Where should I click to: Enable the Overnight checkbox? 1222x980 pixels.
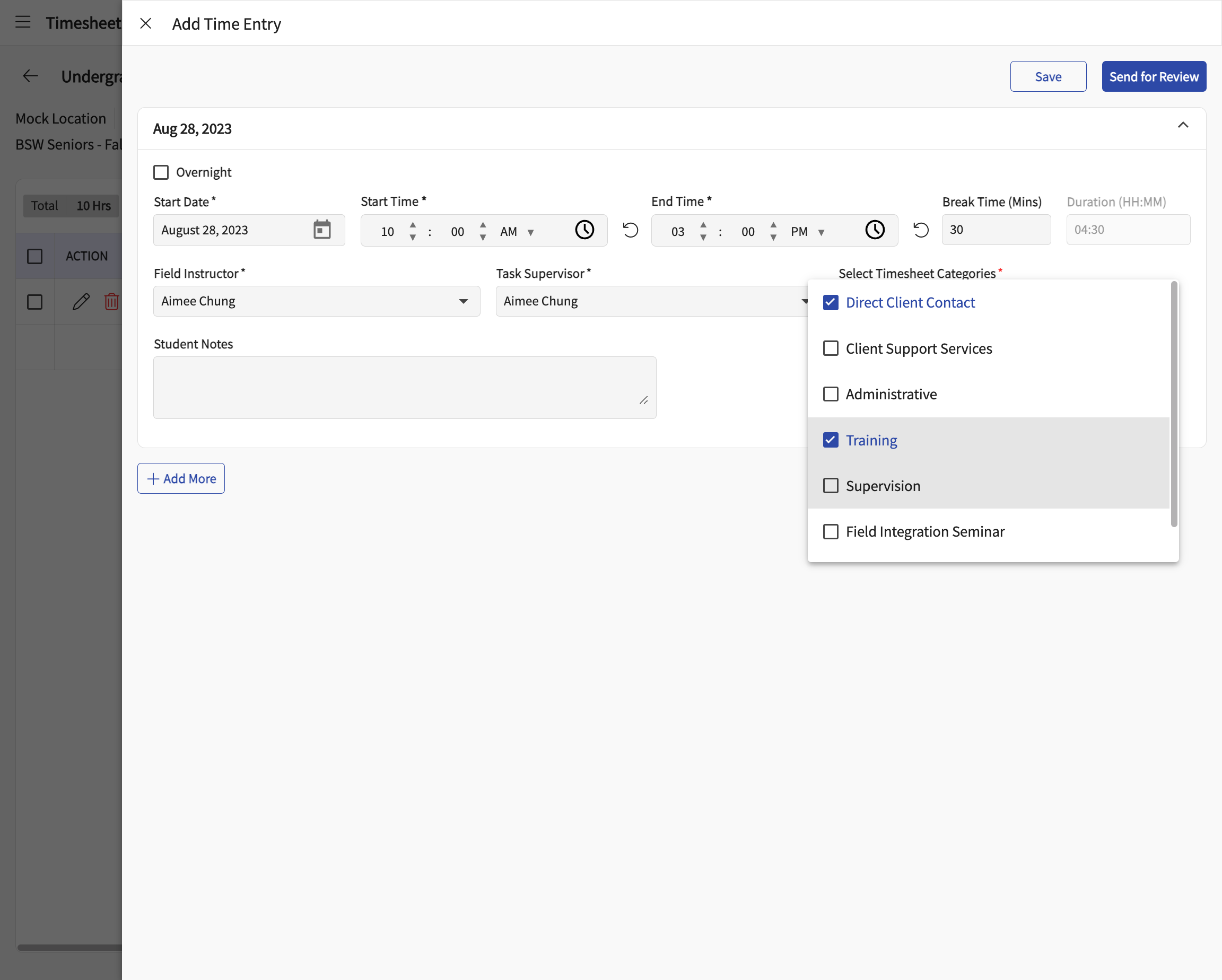(161, 172)
